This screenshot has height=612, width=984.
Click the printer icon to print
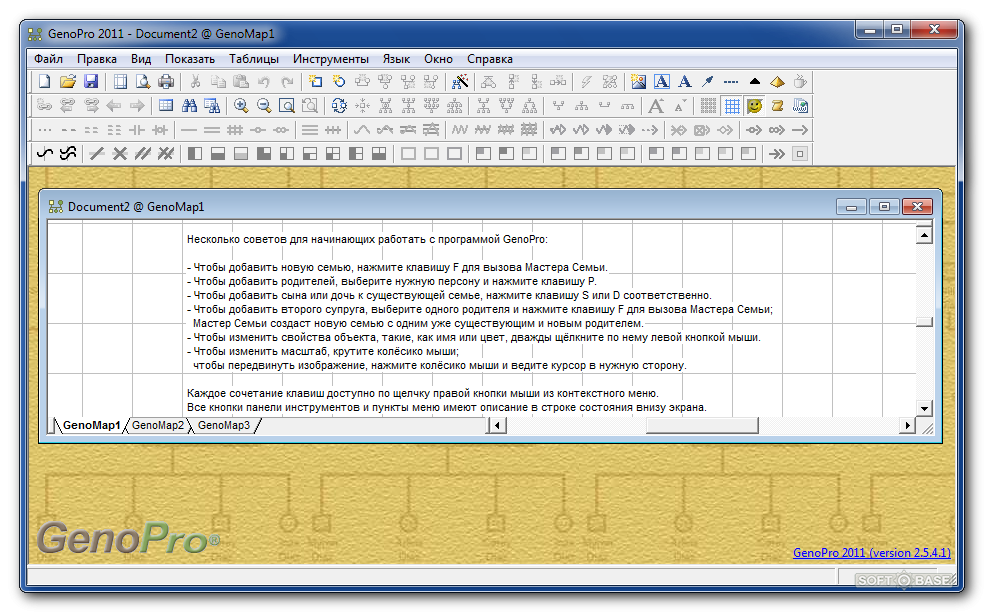pos(166,82)
